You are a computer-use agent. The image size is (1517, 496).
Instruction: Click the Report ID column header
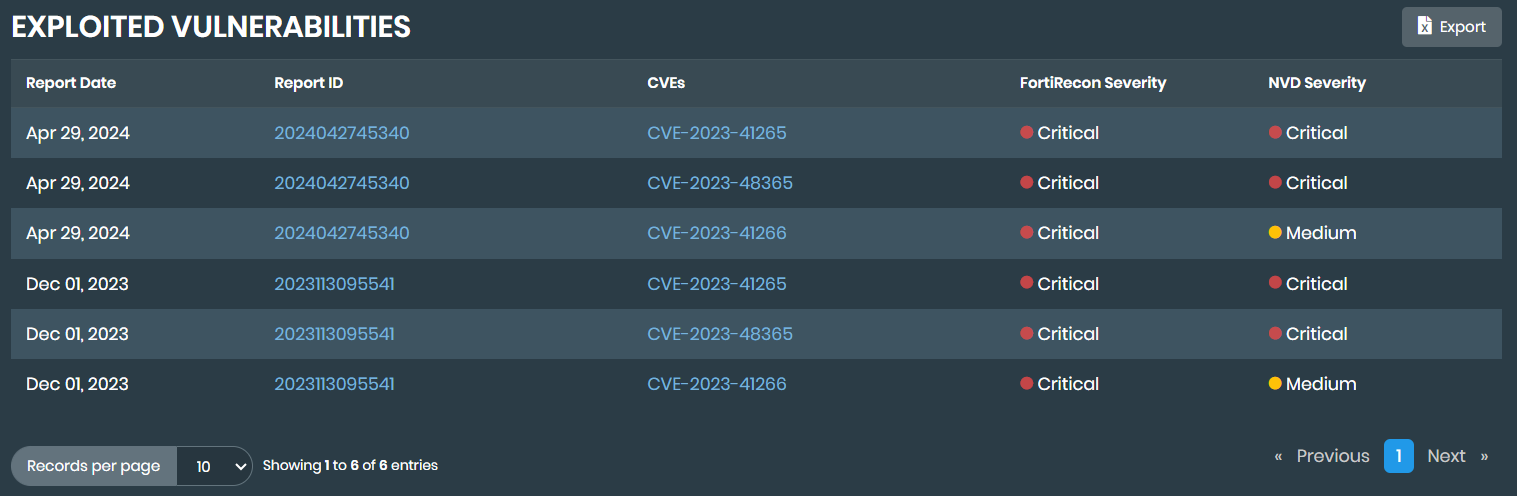tap(308, 83)
